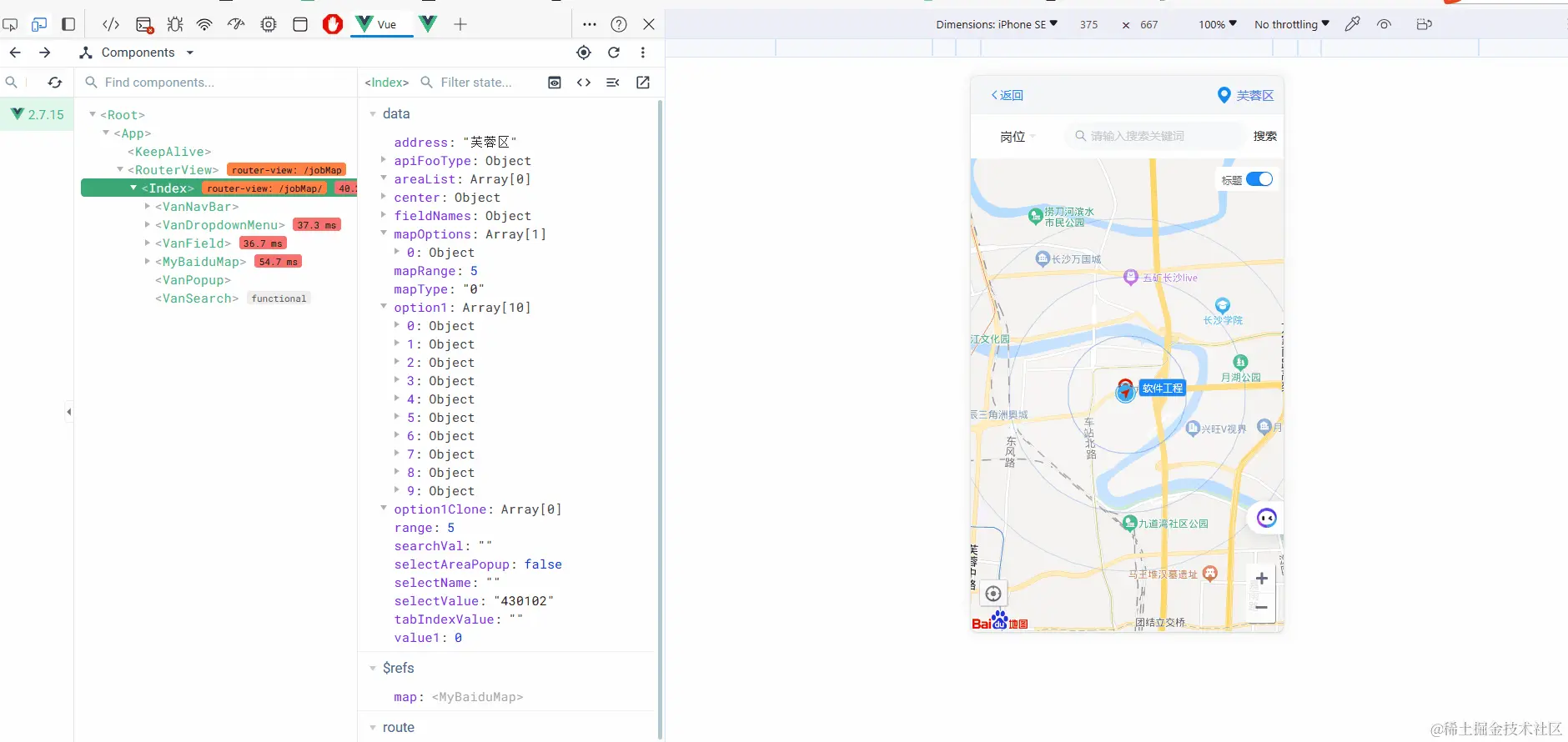Click select-component-in-page target icon
Image resolution: width=1568 pixels, height=742 pixels.
[x=584, y=53]
